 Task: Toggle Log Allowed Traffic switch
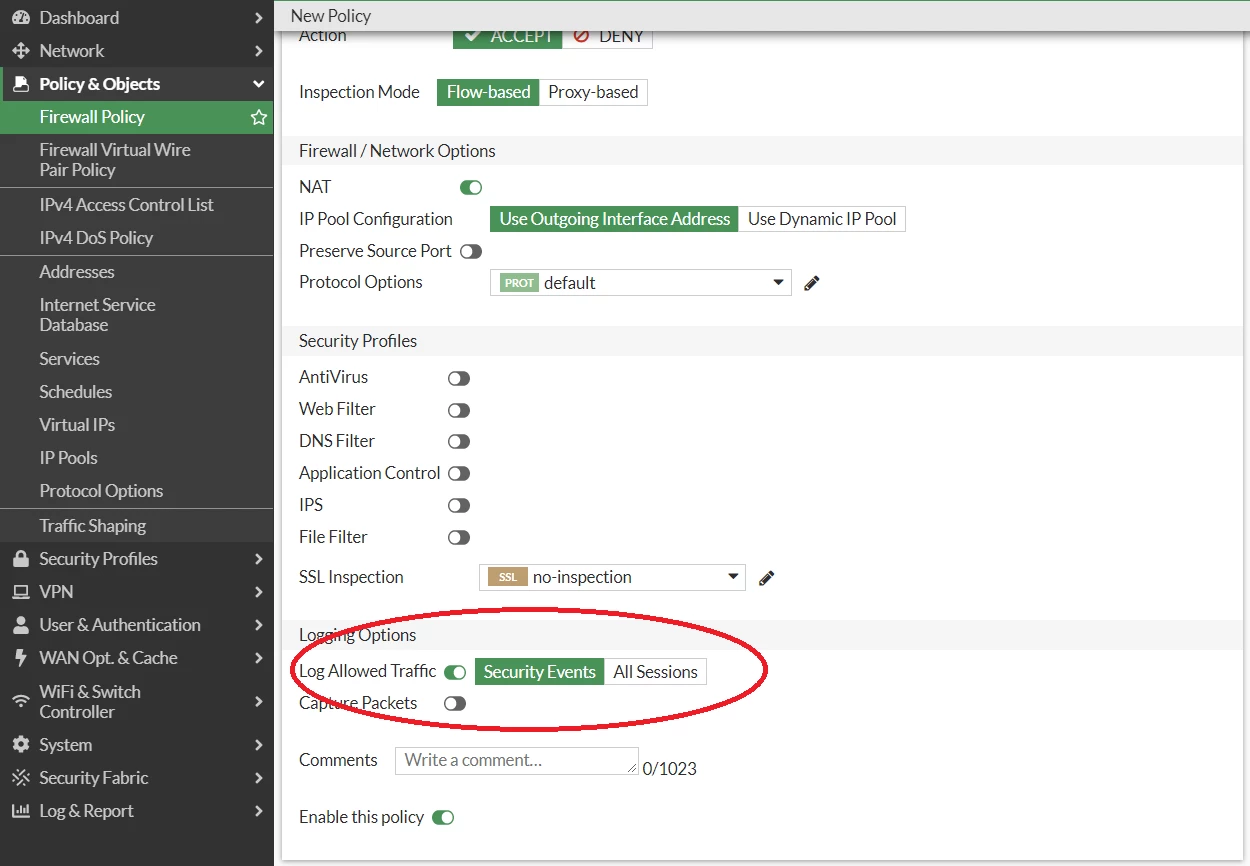coord(455,672)
